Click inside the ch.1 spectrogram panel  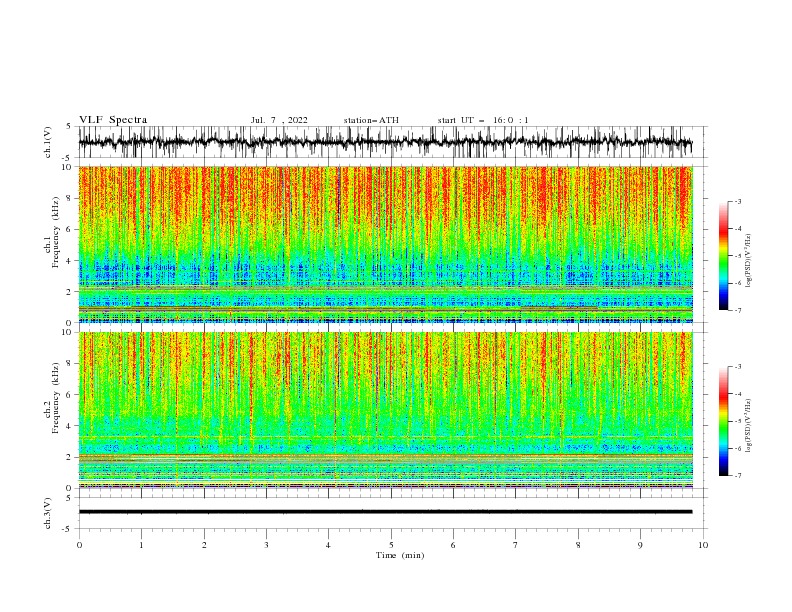(x=385, y=244)
